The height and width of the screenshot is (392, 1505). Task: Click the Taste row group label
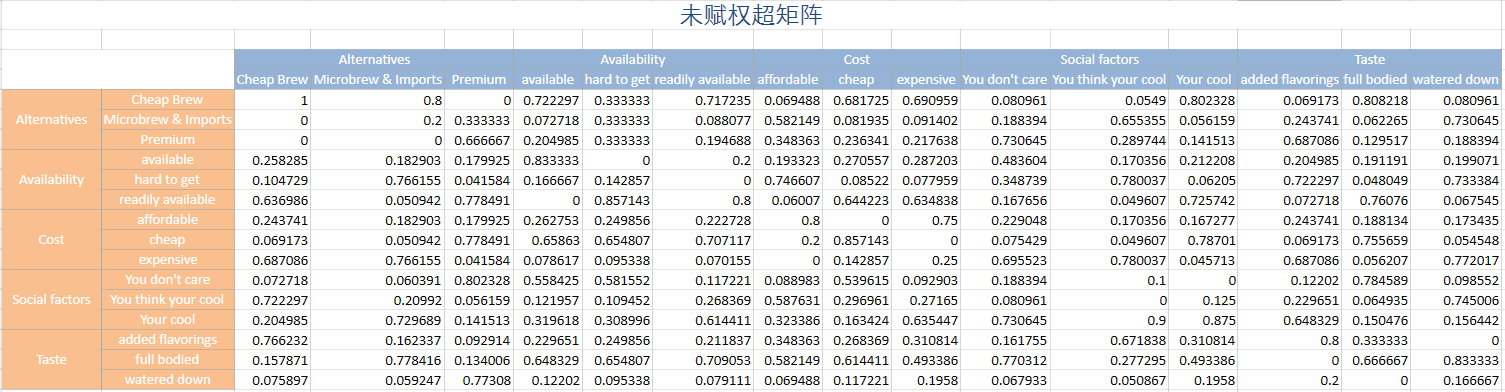tap(51, 360)
